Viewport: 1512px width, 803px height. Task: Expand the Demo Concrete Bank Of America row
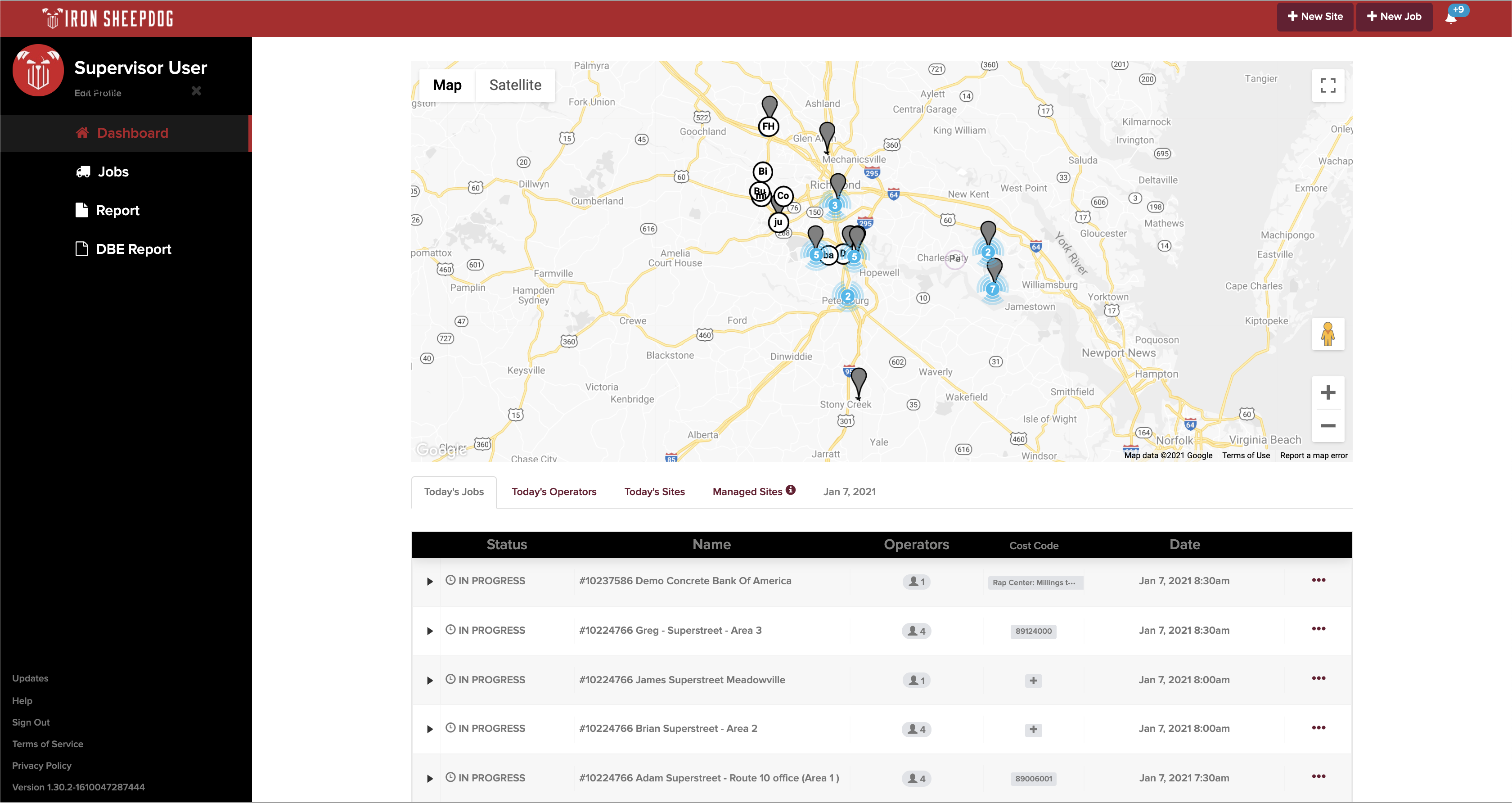(430, 582)
